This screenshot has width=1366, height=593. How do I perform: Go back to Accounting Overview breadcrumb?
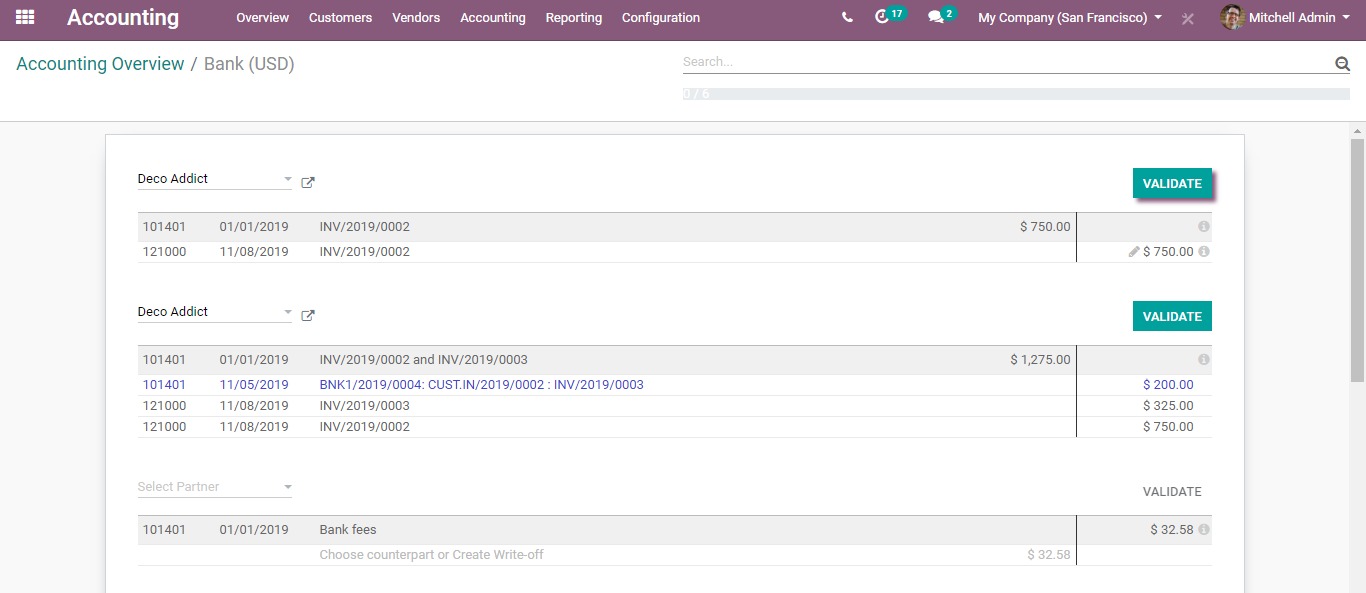coord(100,64)
